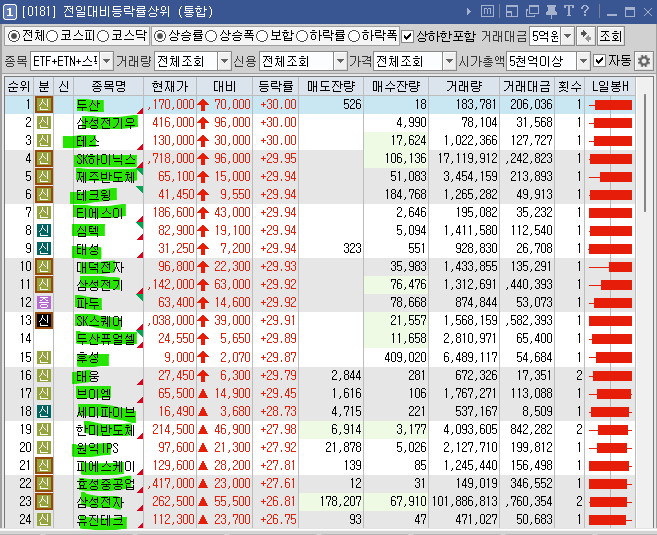This screenshot has height=535, width=657.
Task: Sort by the 현재가 column header
Action: 170,86
